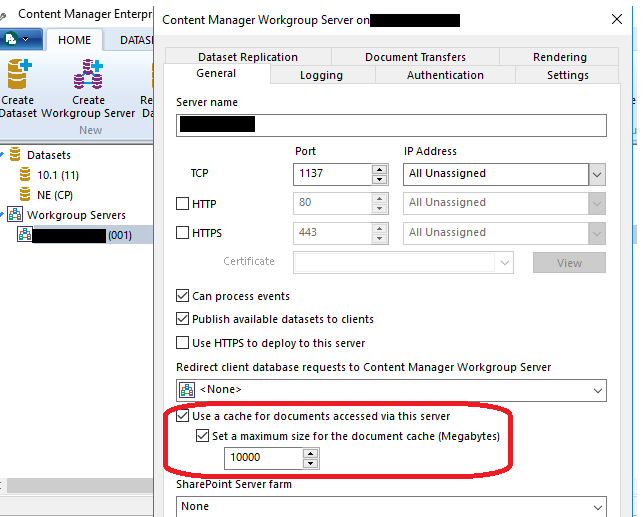Image resolution: width=643 pixels, height=517 pixels.
Task: Collapse the Datasets tree node
Action: coord(2,155)
